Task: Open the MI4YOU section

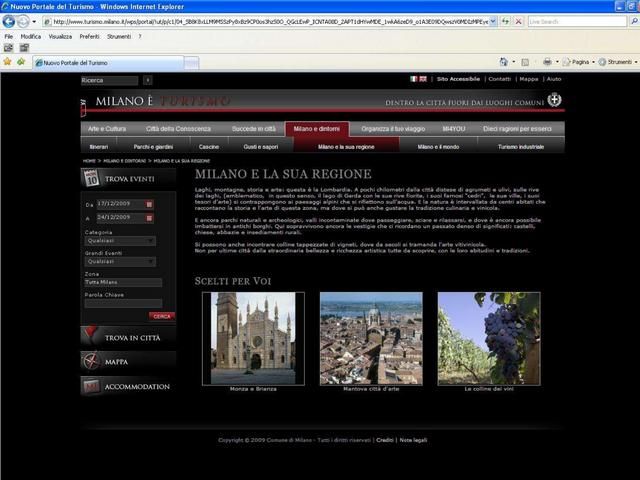Action: coord(453,129)
